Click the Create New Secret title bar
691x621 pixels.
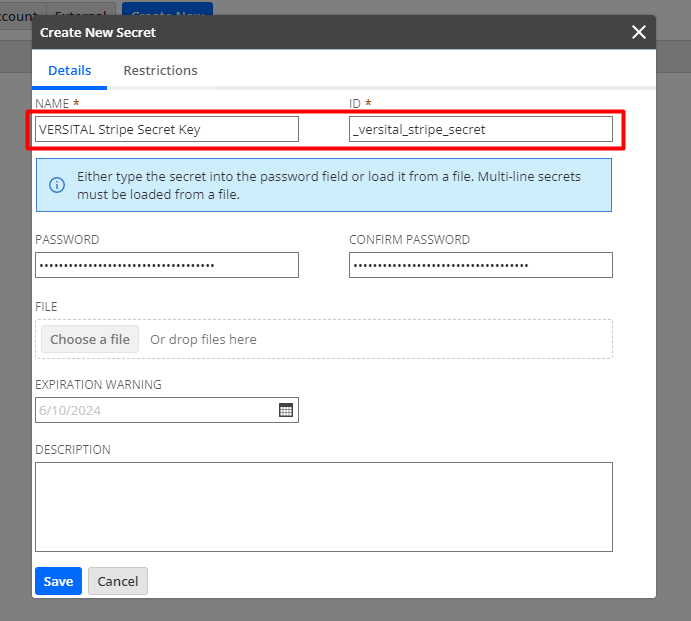point(300,32)
